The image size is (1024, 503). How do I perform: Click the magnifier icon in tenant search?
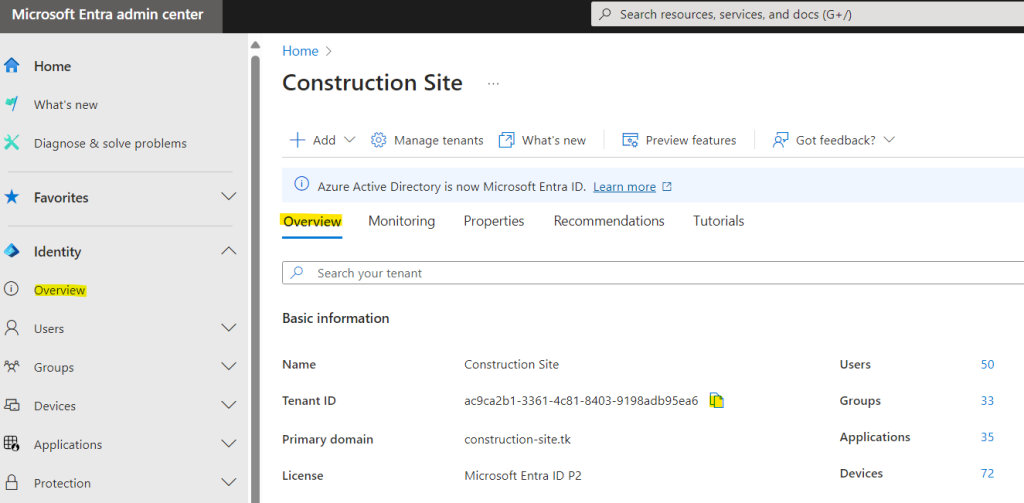click(x=297, y=273)
